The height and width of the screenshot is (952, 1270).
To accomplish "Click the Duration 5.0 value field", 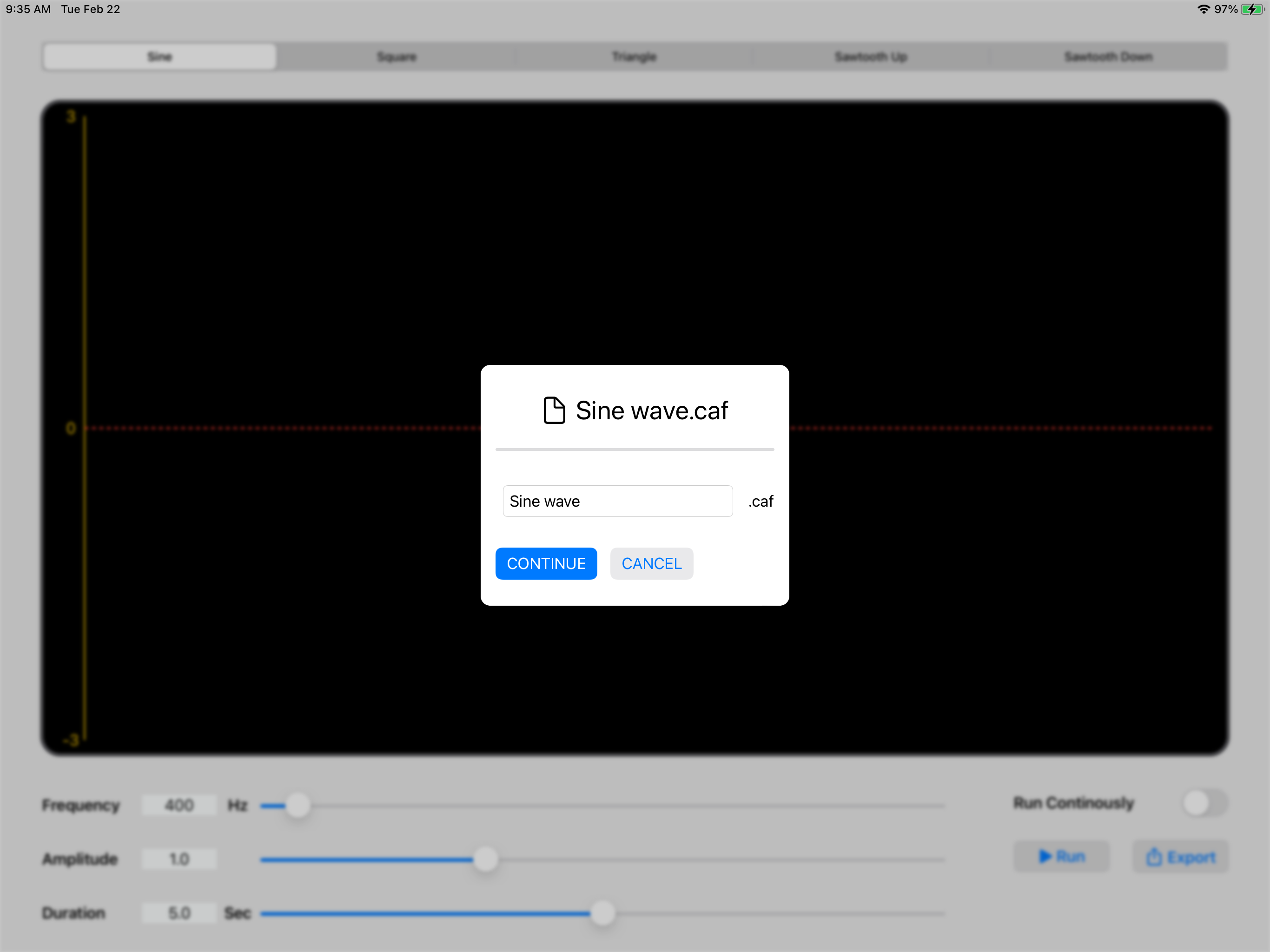I will (179, 913).
